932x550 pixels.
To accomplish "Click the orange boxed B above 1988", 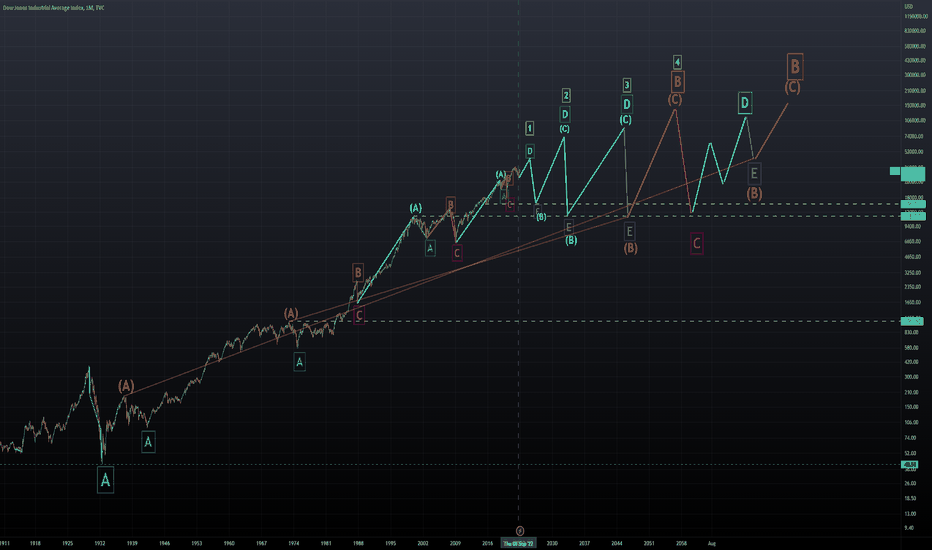I will pos(358,272).
